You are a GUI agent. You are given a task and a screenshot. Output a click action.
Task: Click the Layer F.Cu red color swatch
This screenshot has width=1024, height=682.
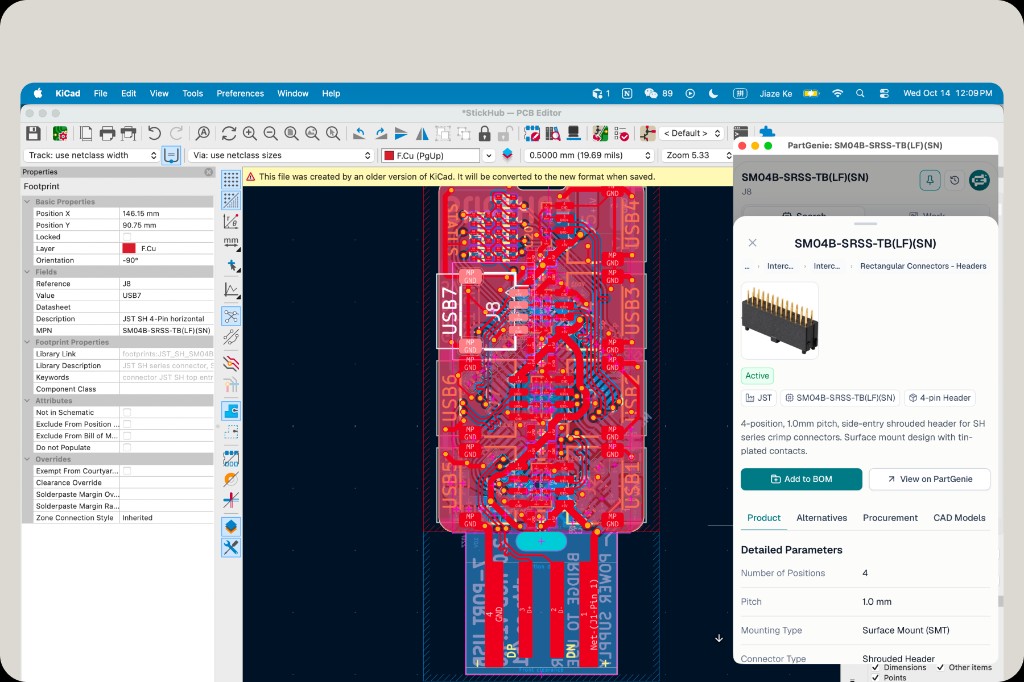(129, 249)
